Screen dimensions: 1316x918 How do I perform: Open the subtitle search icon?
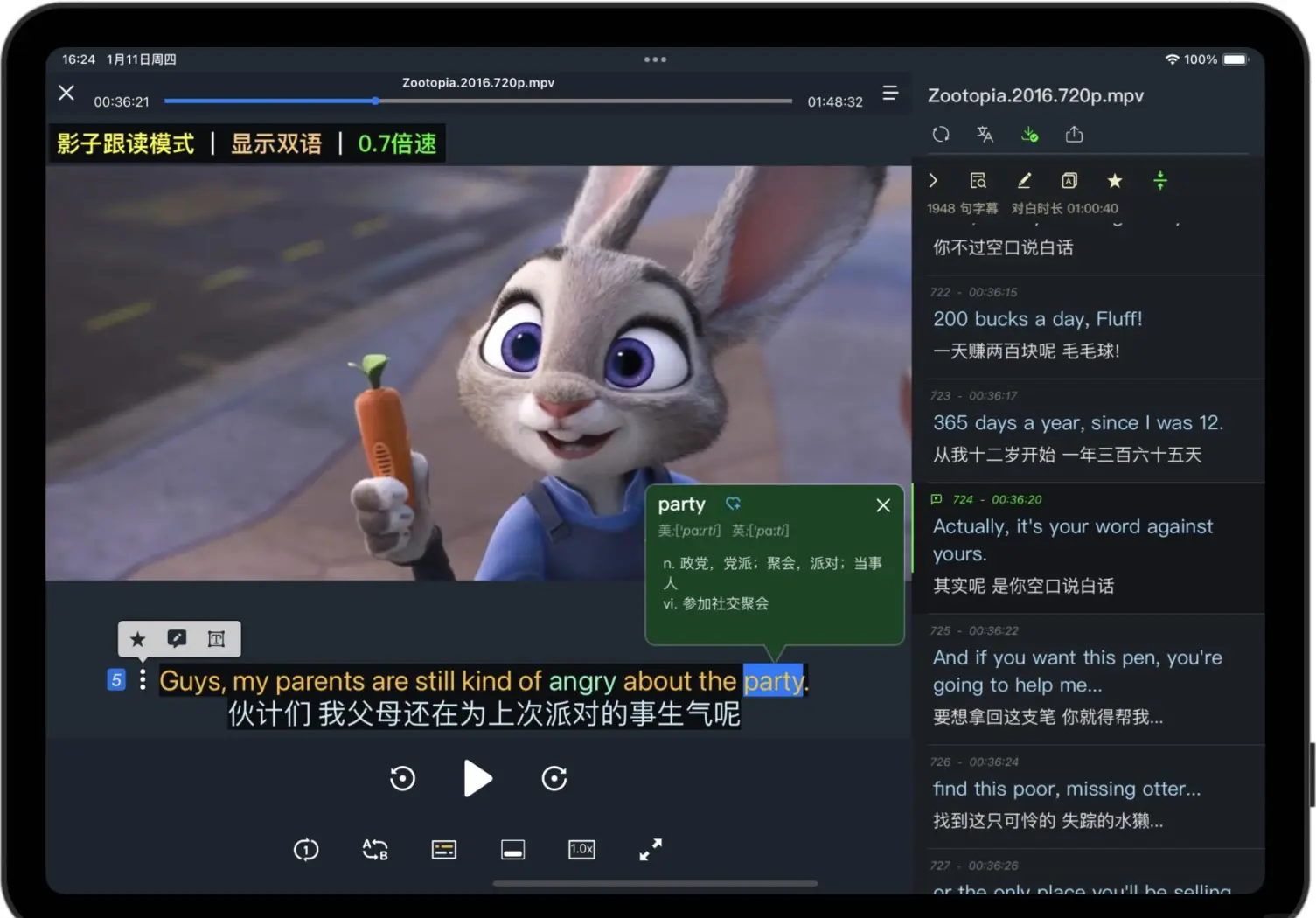[x=978, y=181]
